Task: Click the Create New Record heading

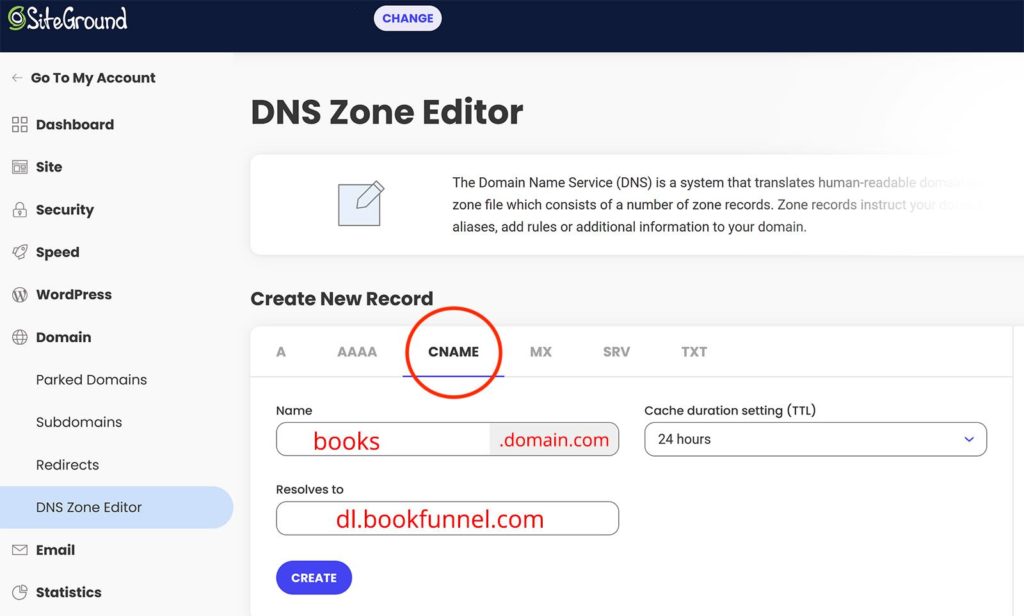Action: (x=342, y=299)
